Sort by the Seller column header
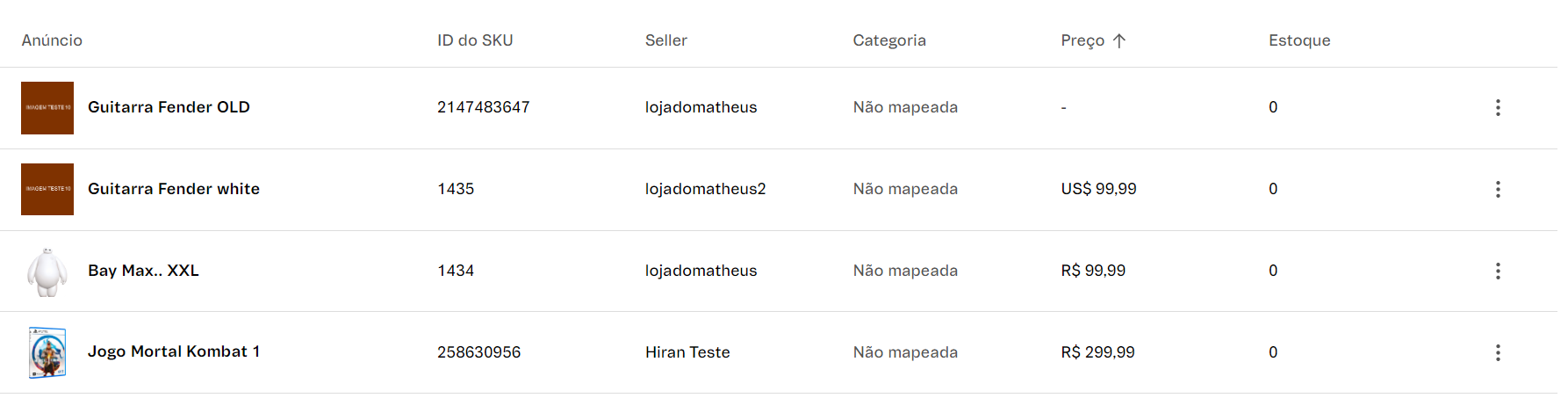This screenshot has height=398, width=1568. 665,40
